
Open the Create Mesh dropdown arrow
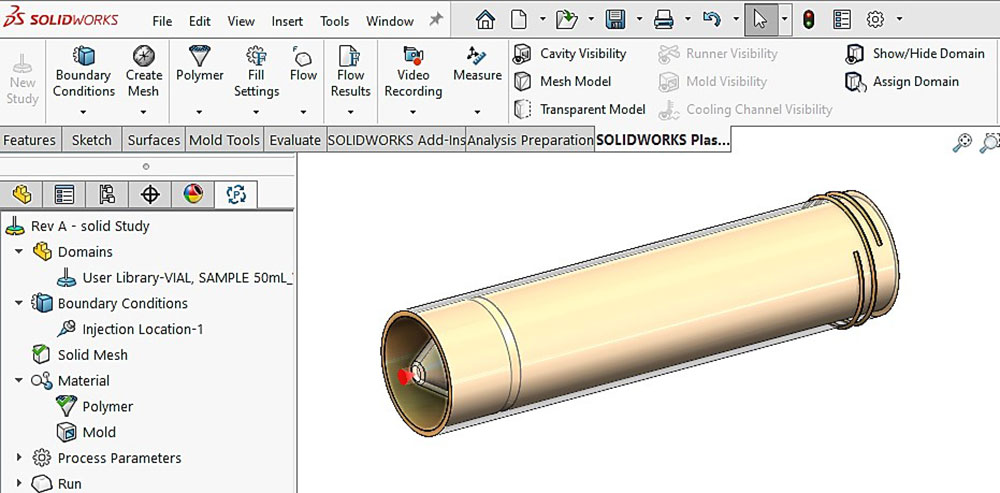click(143, 112)
